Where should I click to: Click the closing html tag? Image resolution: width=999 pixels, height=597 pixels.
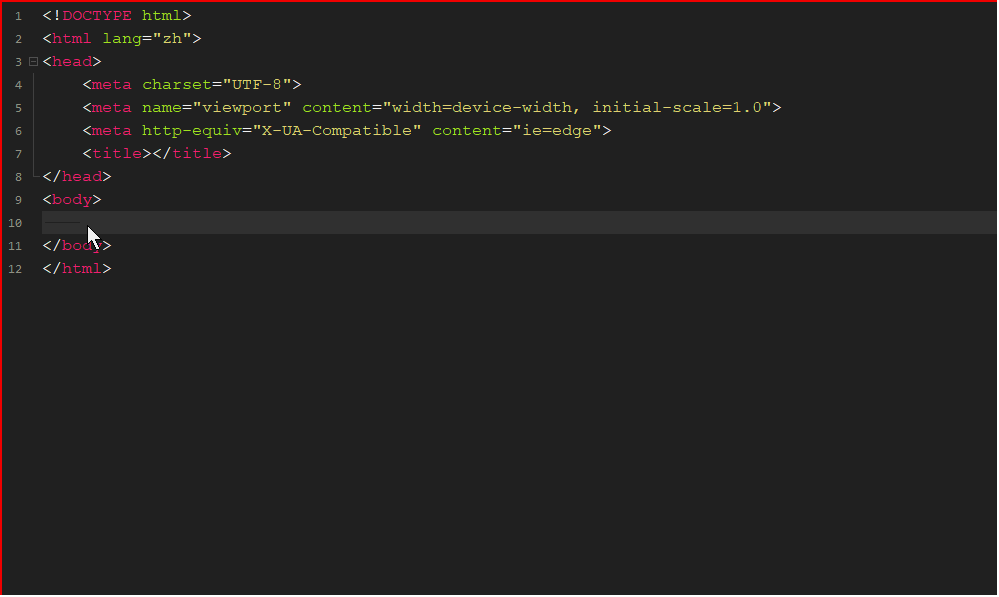coord(77,268)
